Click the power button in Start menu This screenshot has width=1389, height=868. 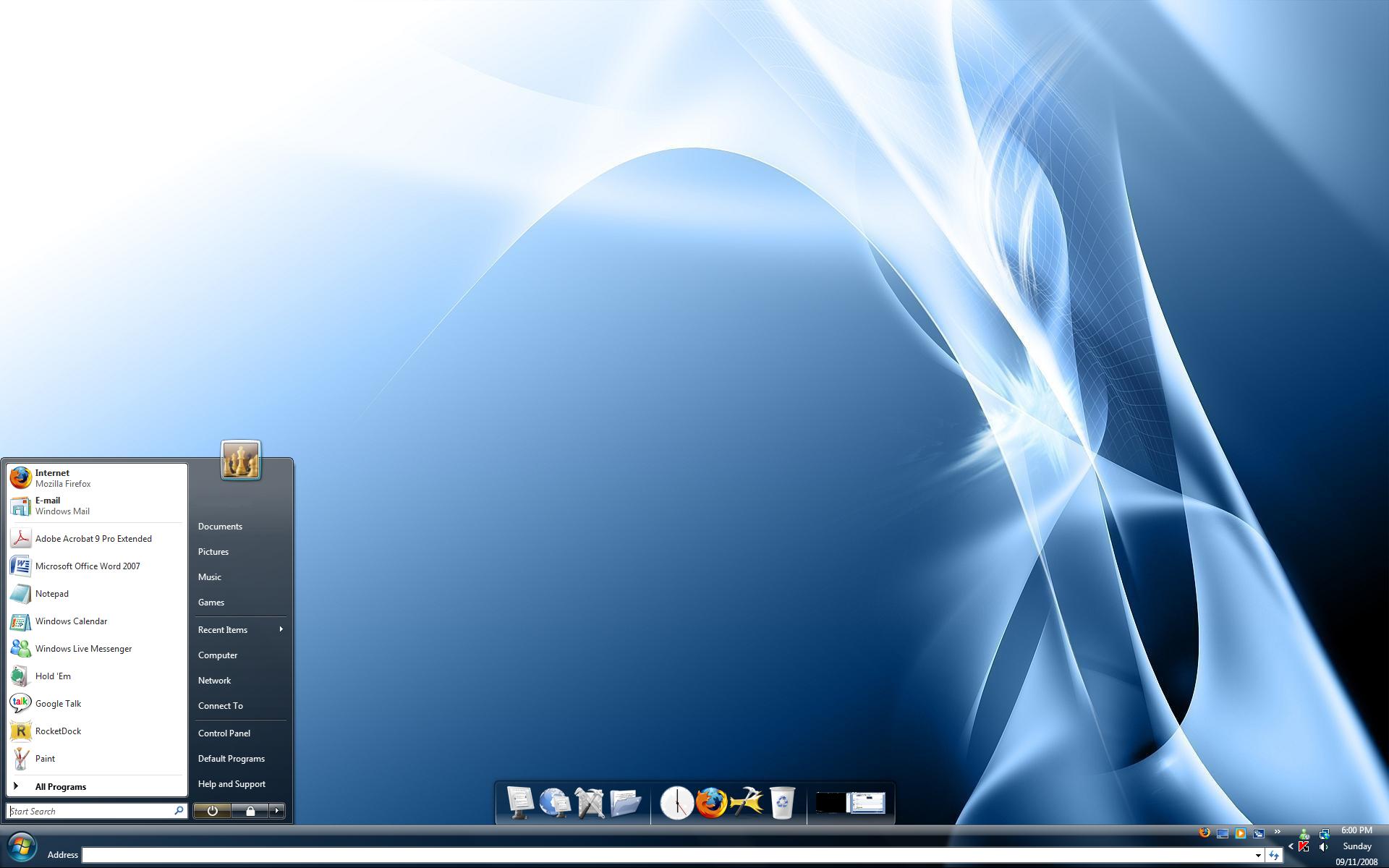212,811
